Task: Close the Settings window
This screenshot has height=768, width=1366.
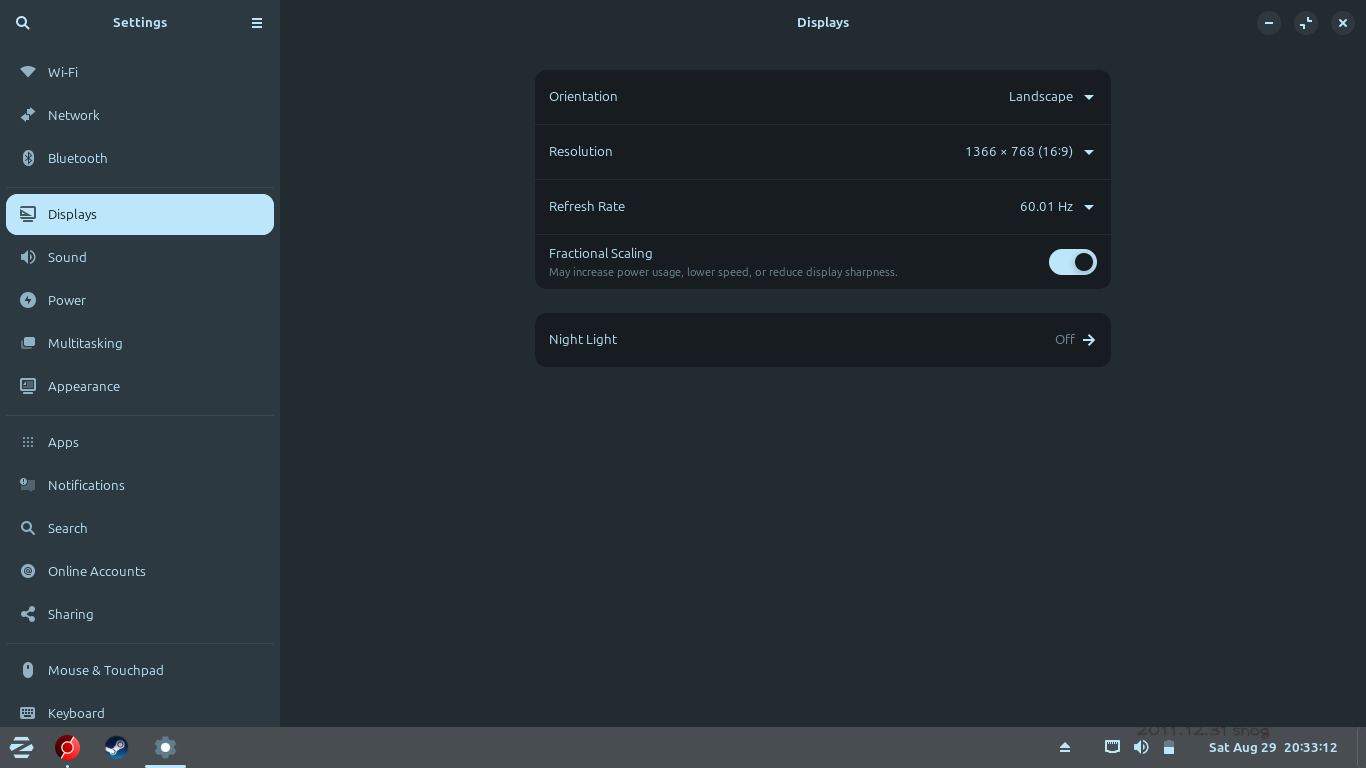Action: pos(1343,22)
